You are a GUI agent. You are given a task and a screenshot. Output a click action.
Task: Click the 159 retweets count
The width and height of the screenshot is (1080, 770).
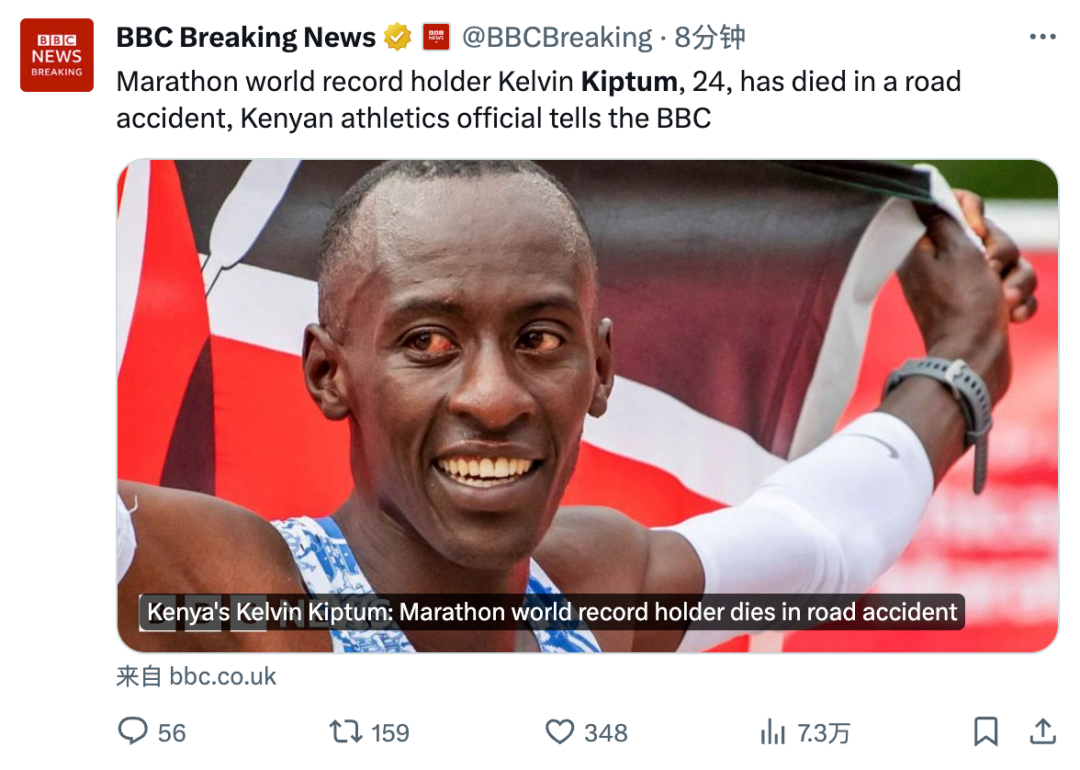click(x=390, y=733)
